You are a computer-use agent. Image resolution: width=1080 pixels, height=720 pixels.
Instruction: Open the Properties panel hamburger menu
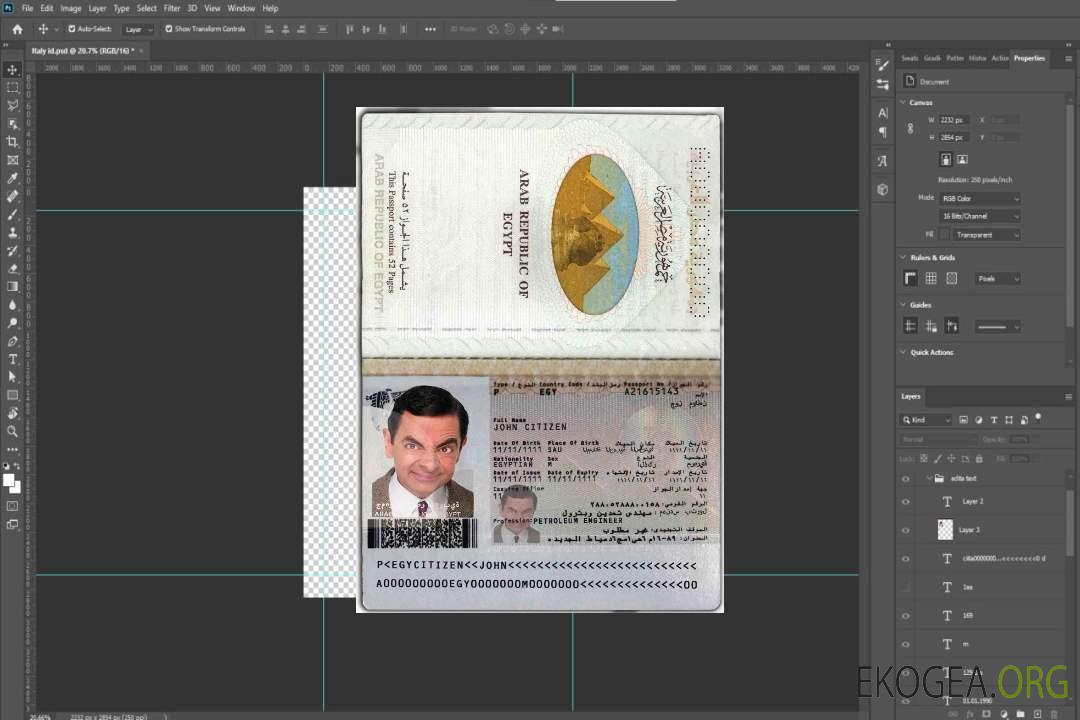[x=1068, y=59]
